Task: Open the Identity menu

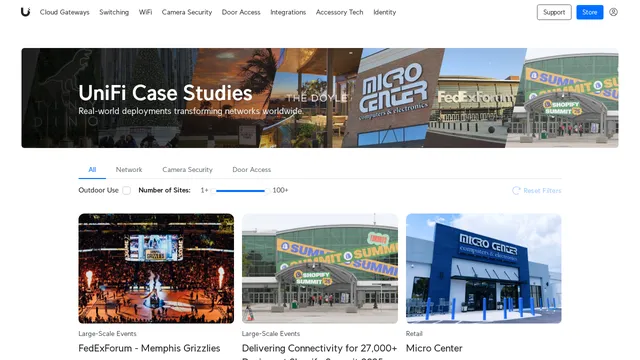Action: click(x=384, y=12)
